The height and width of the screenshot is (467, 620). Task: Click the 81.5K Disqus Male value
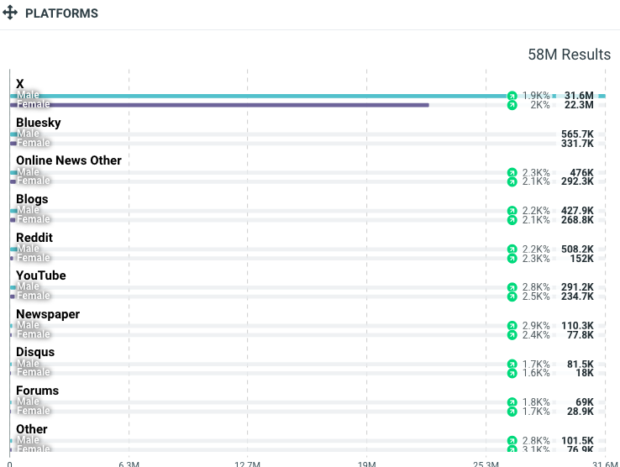(580, 364)
